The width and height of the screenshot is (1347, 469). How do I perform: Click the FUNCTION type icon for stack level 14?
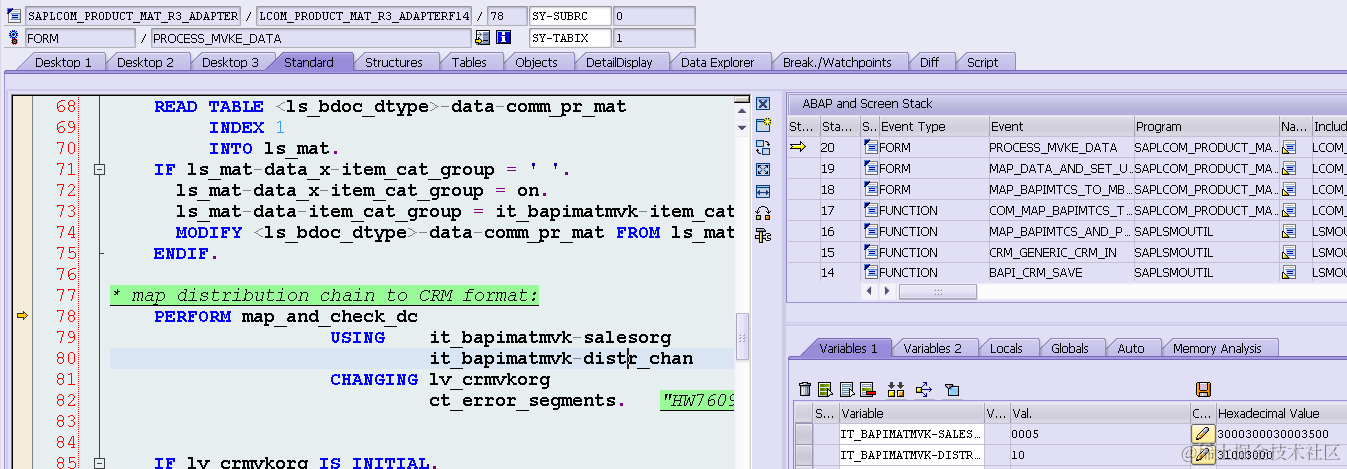tap(870, 273)
